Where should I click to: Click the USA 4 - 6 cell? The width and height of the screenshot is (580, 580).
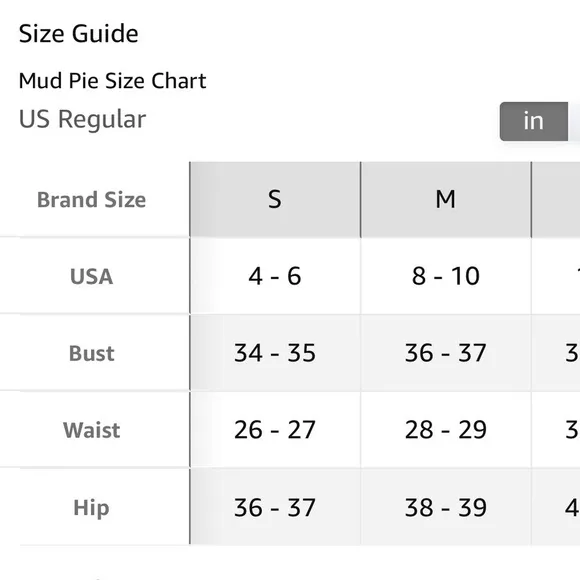(275, 276)
